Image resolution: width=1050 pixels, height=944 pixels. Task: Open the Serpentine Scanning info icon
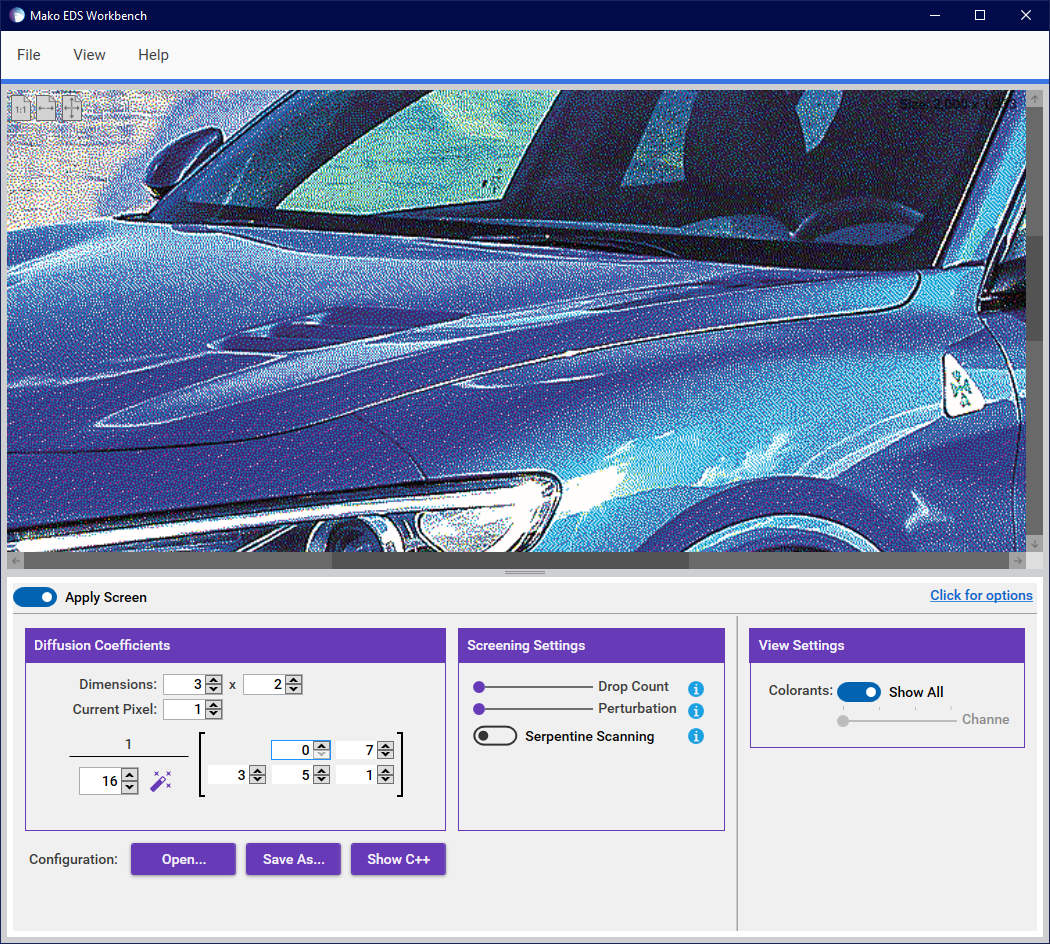696,737
